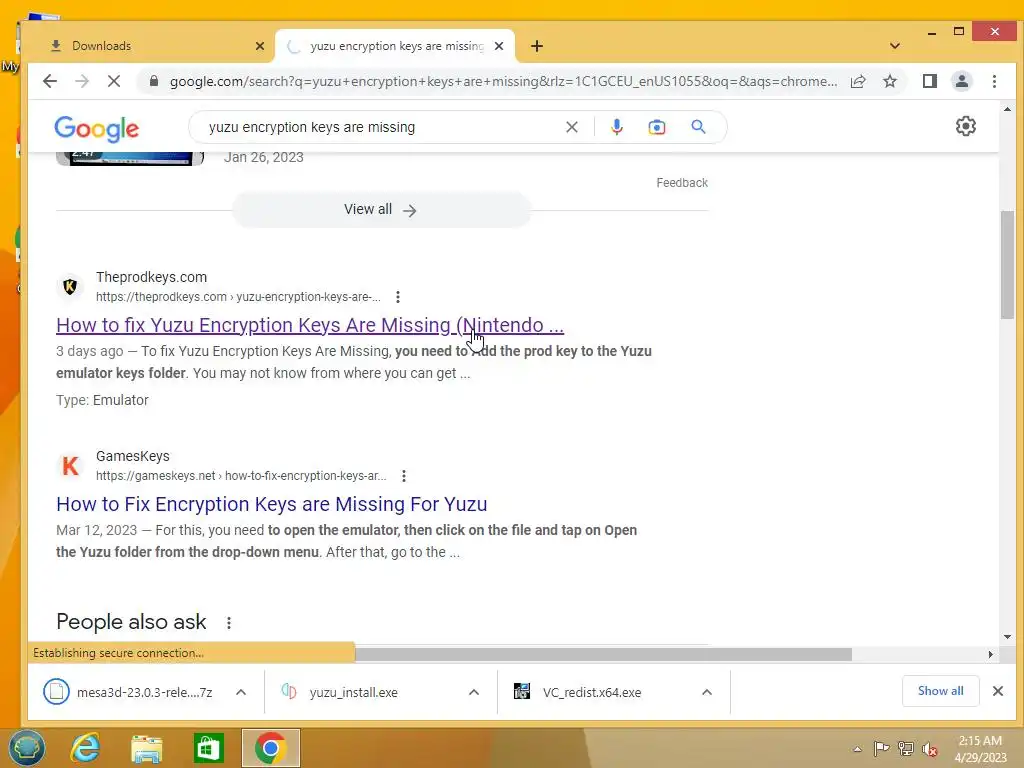Open Internet Explorer from taskbar
1024x768 pixels.
[x=86, y=748]
